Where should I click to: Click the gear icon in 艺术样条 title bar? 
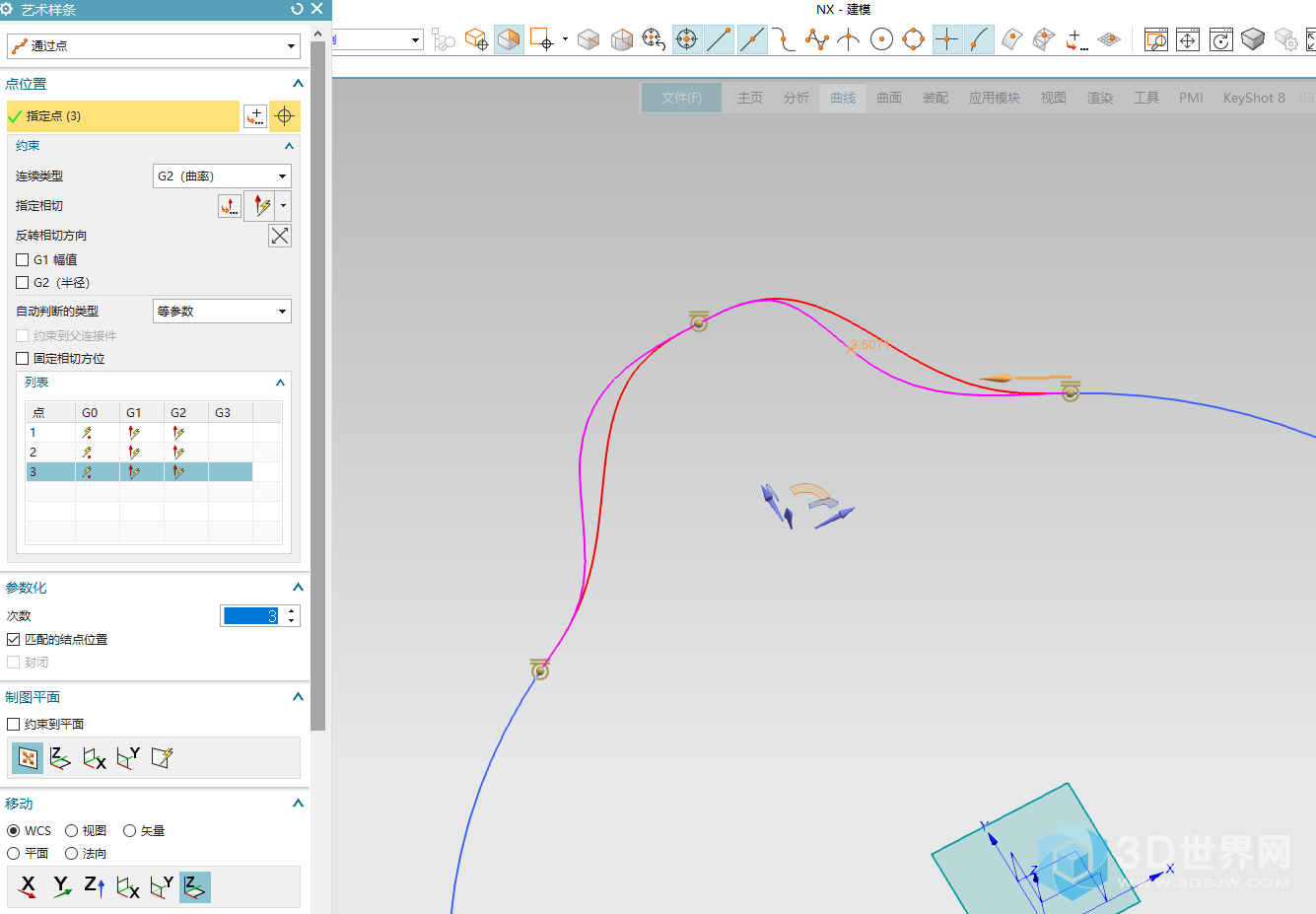click(7, 9)
